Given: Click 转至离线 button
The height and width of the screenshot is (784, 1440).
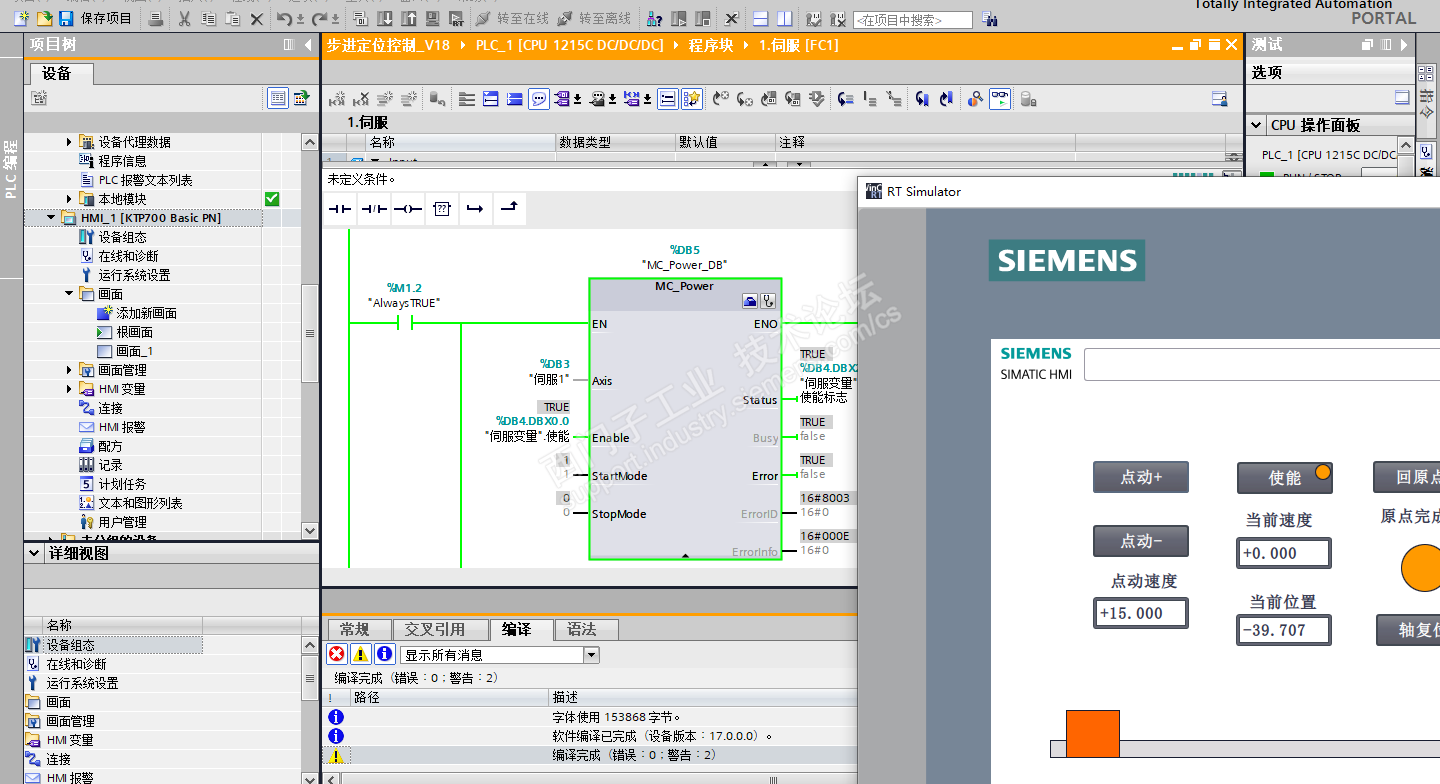Looking at the screenshot, I should click(594, 18).
